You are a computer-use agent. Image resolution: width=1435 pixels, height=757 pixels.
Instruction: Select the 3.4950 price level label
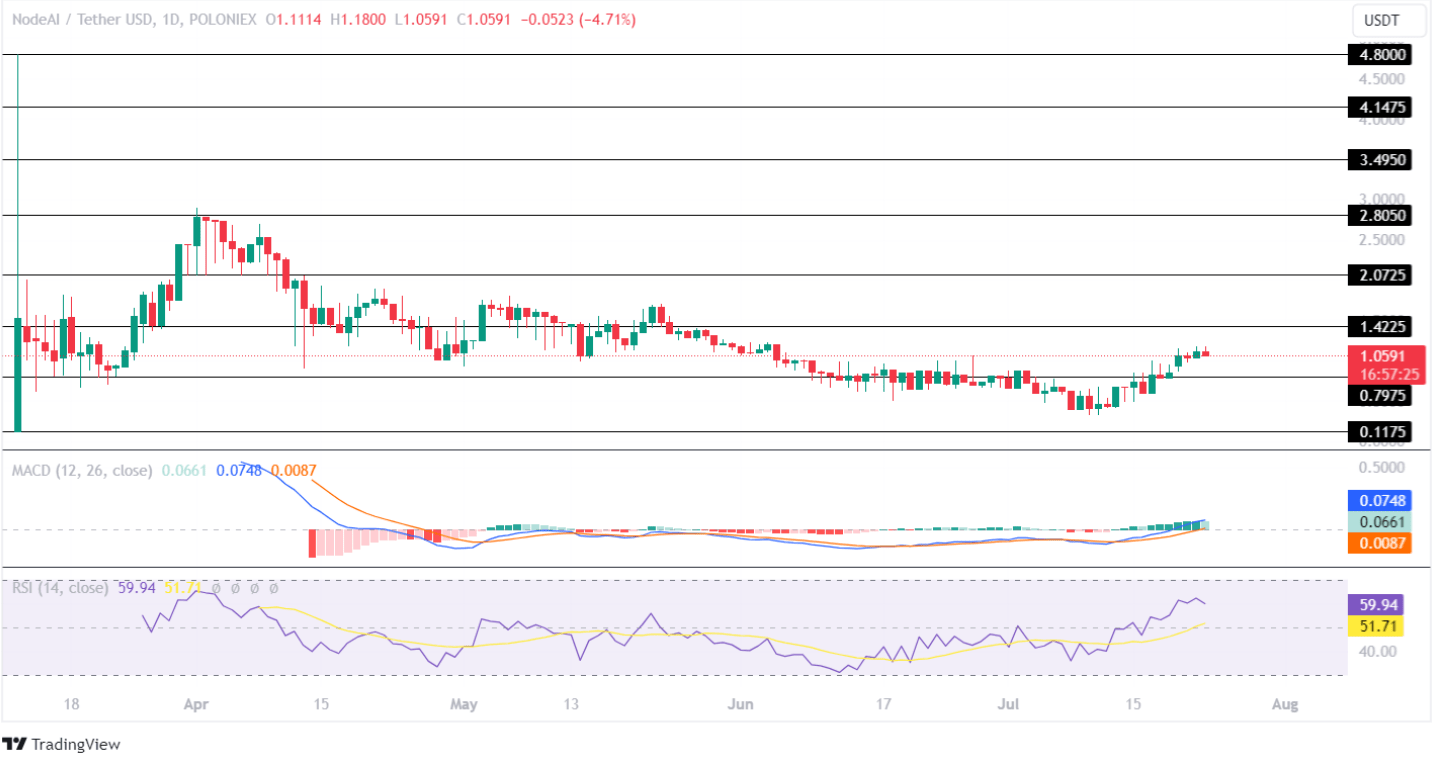point(1379,160)
